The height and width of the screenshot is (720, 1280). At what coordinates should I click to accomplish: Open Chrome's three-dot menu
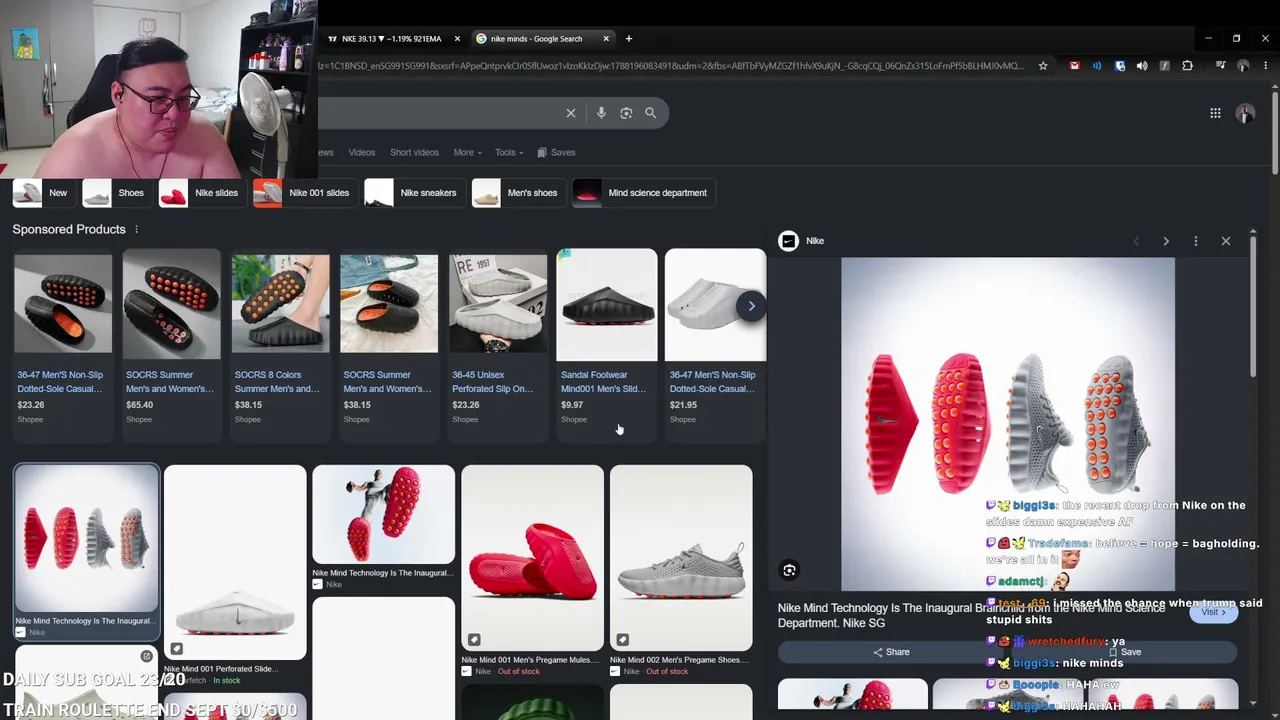pyautogui.click(x=1266, y=66)
